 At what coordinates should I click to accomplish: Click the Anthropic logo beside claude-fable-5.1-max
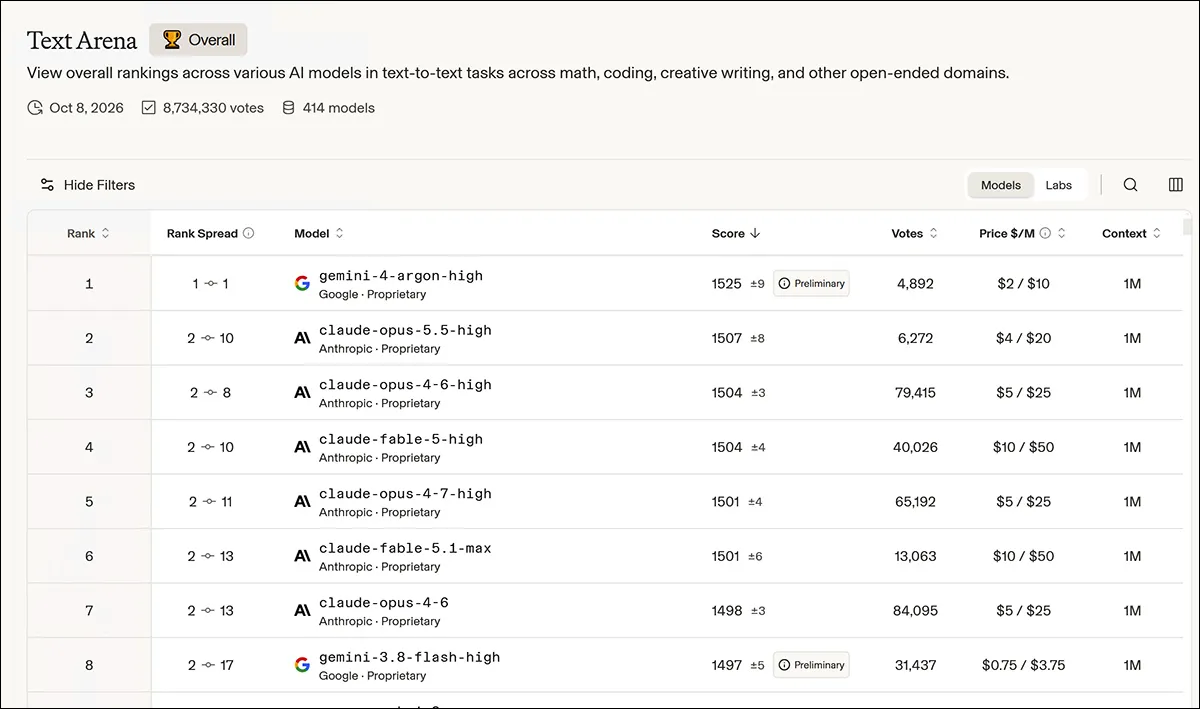tap(302, 556)
